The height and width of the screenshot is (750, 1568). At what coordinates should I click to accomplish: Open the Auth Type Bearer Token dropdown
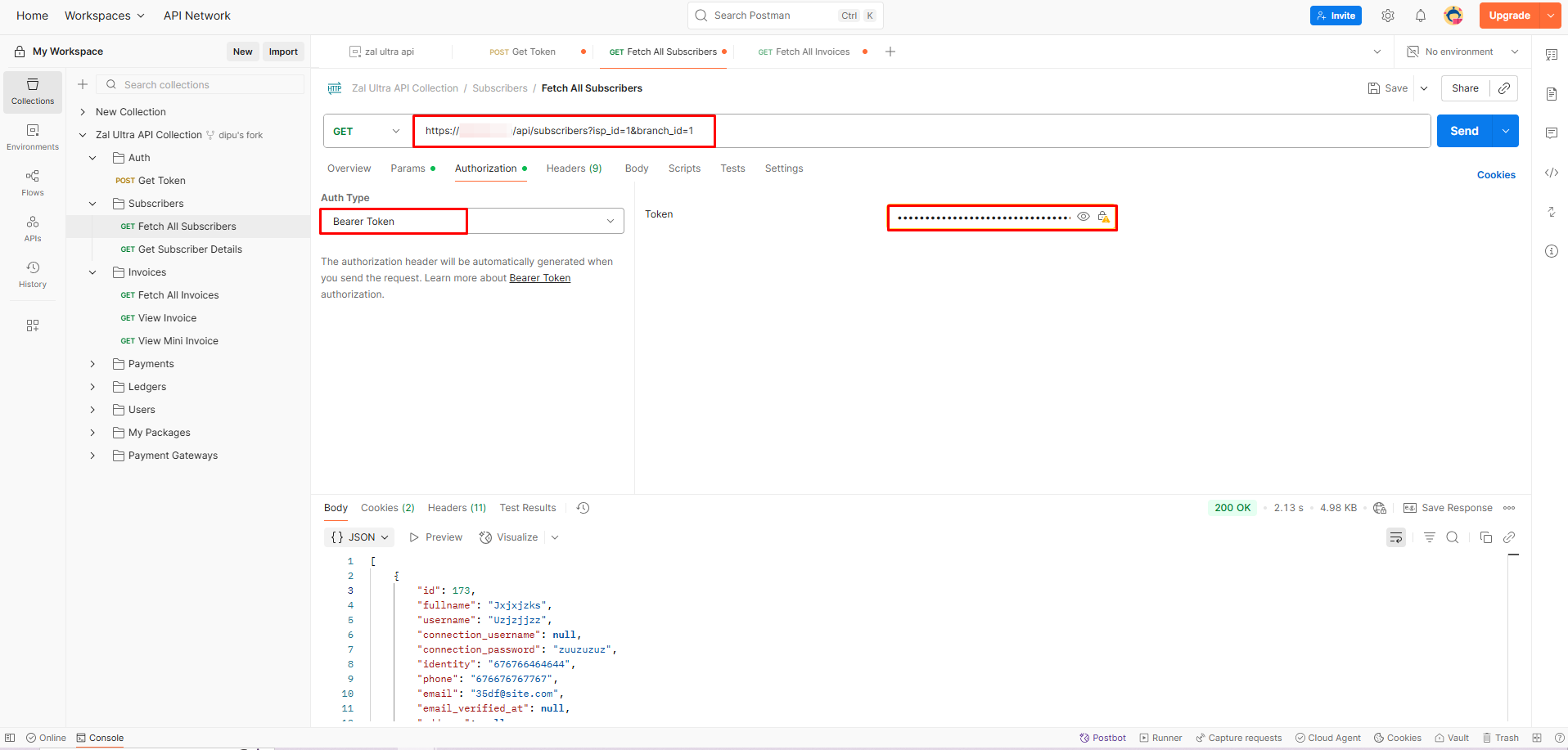tap(472, 221)
